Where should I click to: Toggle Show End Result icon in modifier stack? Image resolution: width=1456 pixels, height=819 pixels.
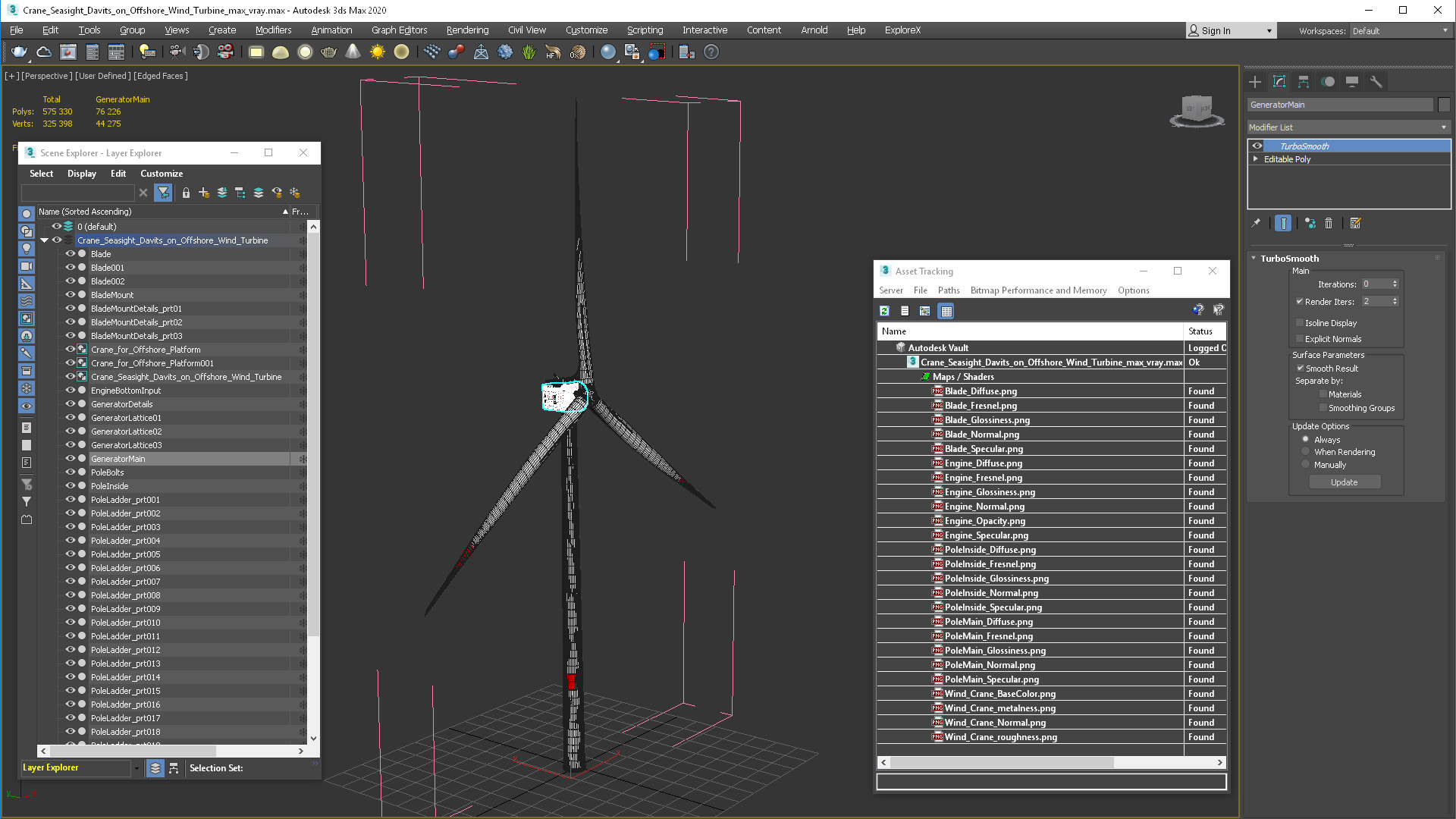tap(1283, 223)
